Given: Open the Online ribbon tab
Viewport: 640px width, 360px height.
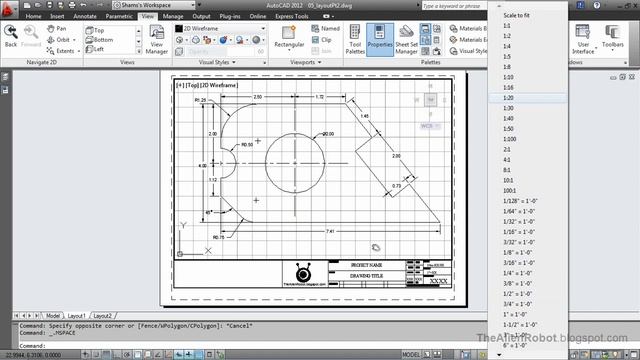Looking at the screenshot, I should [x=258, y=16].
